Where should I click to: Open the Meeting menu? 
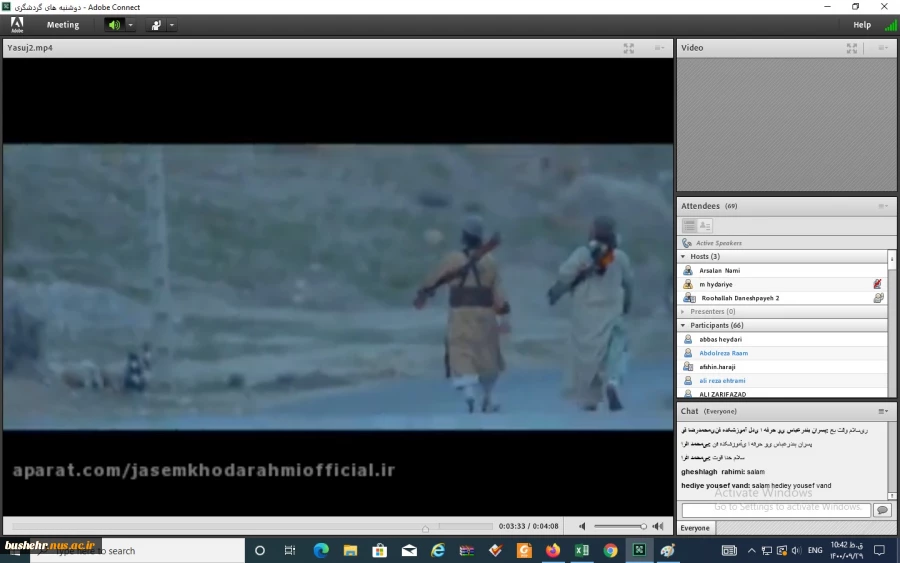click(x=63, y=25)
